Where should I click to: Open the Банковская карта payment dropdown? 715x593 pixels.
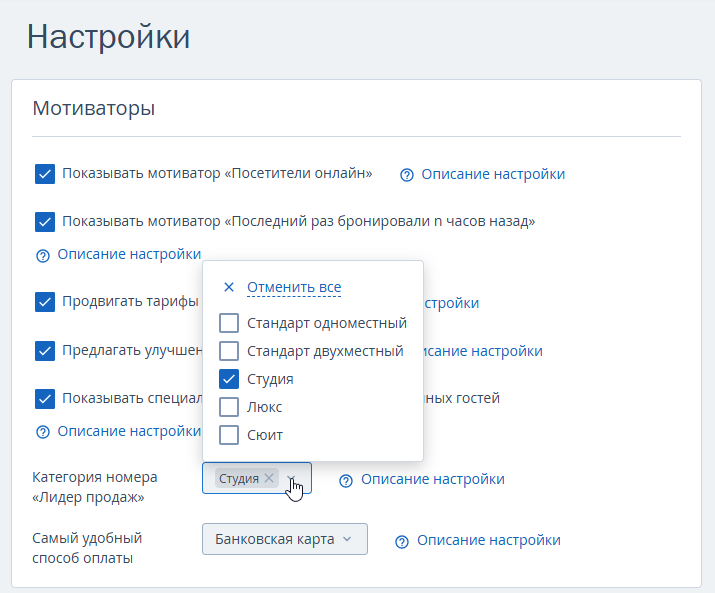[285, 539]
